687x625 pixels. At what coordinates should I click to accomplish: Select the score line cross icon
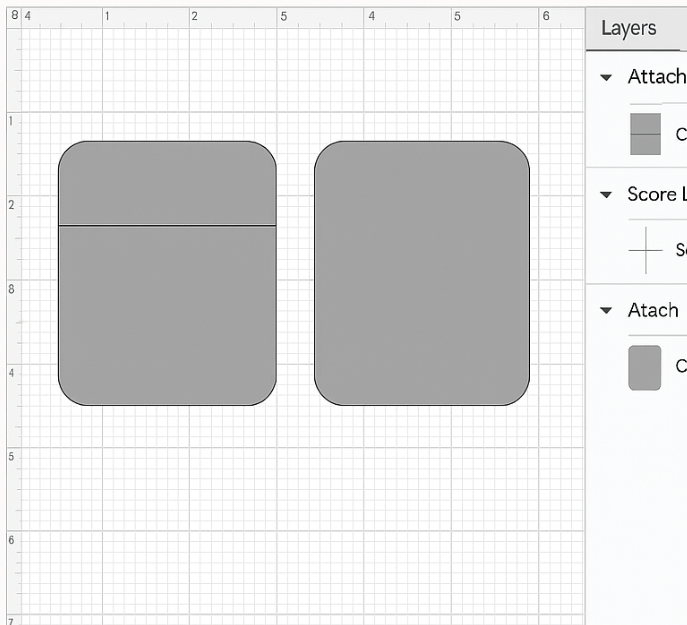[x=645, y=250]
